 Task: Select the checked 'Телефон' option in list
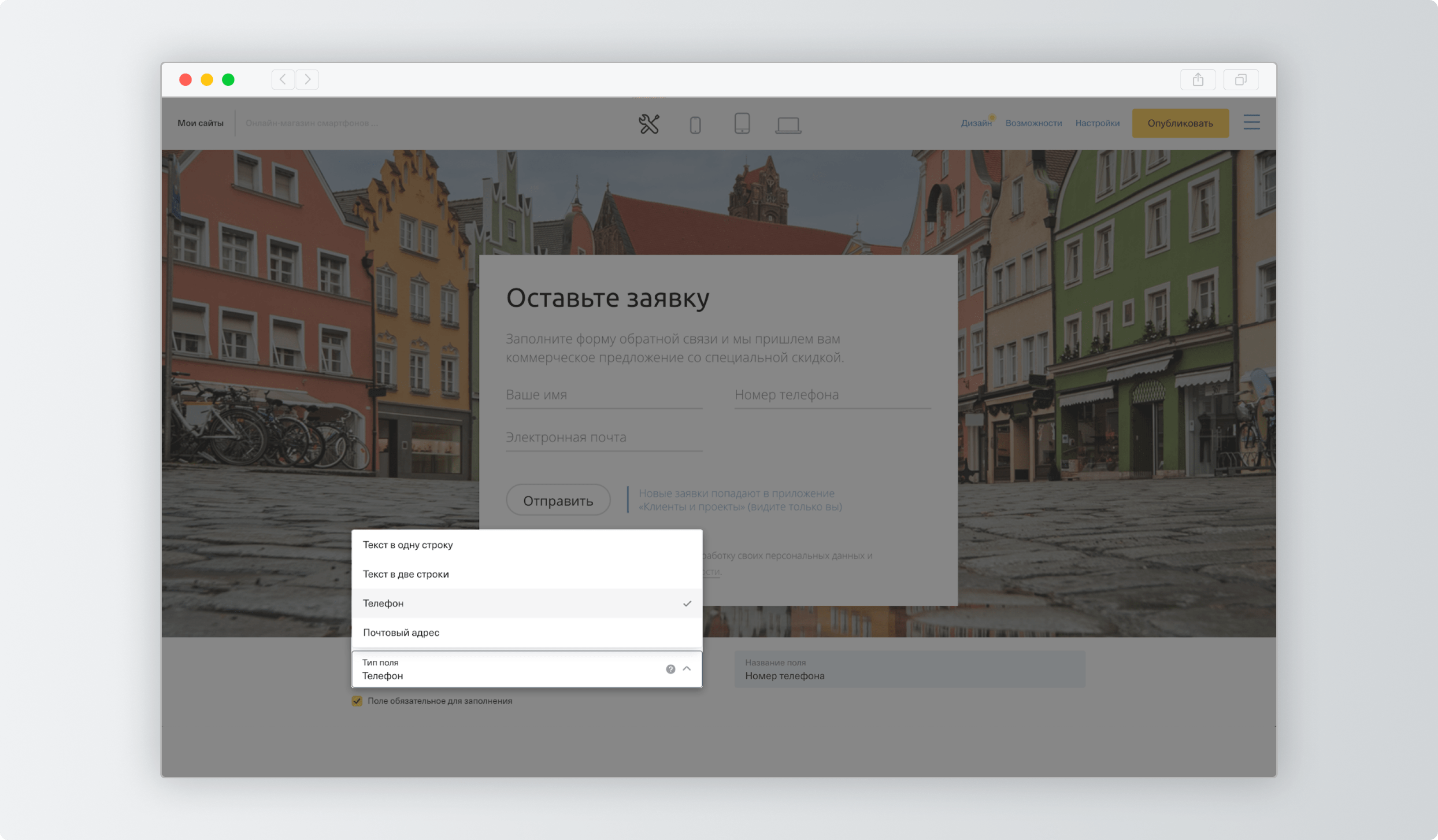527,603
